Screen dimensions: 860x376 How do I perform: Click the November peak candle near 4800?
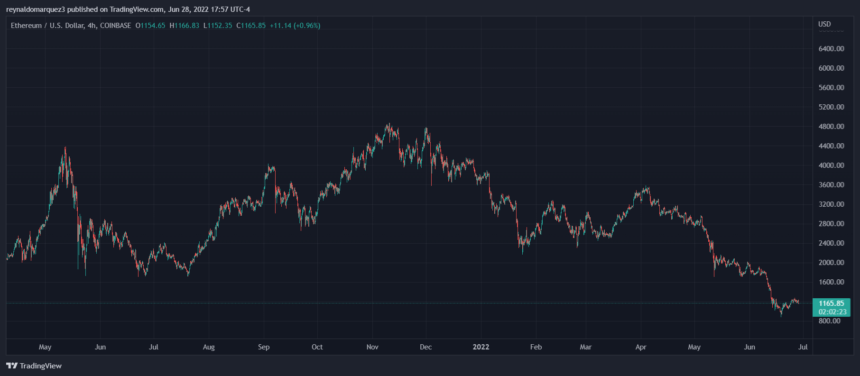[x=388, y=128]
